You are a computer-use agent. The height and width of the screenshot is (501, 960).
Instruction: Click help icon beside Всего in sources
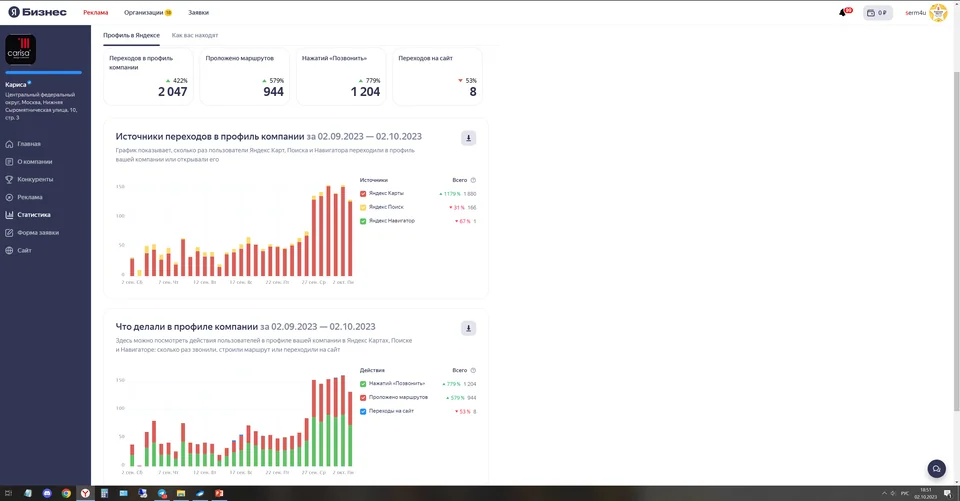[473, 180]
